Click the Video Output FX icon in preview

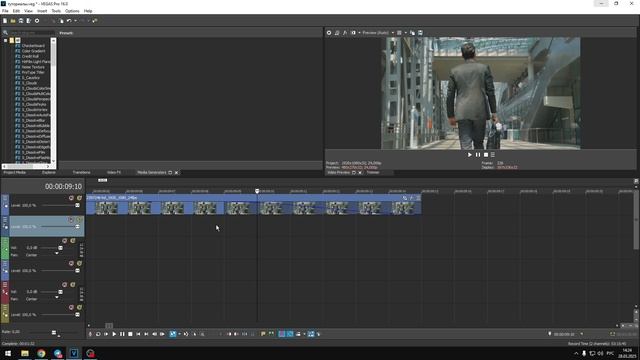[x=345, y=33]
